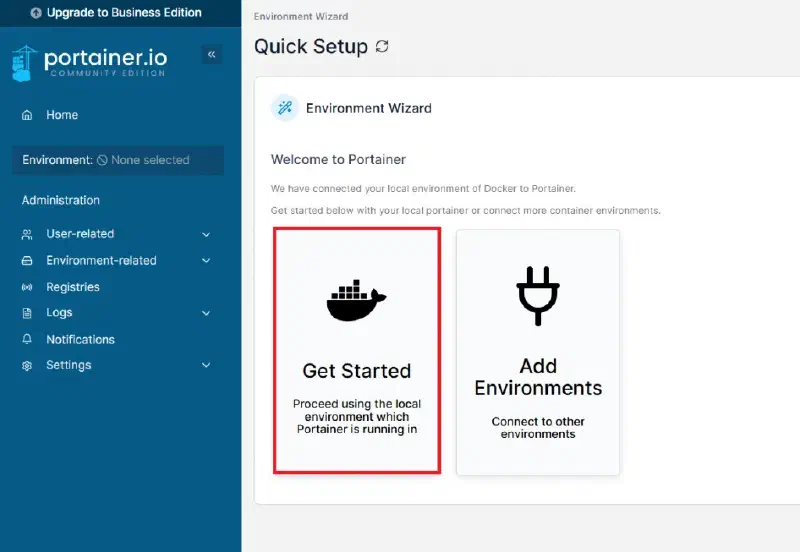The image size is (800, 552).
Task: Choose the Add Environments card
Action: tap(538, 353)
